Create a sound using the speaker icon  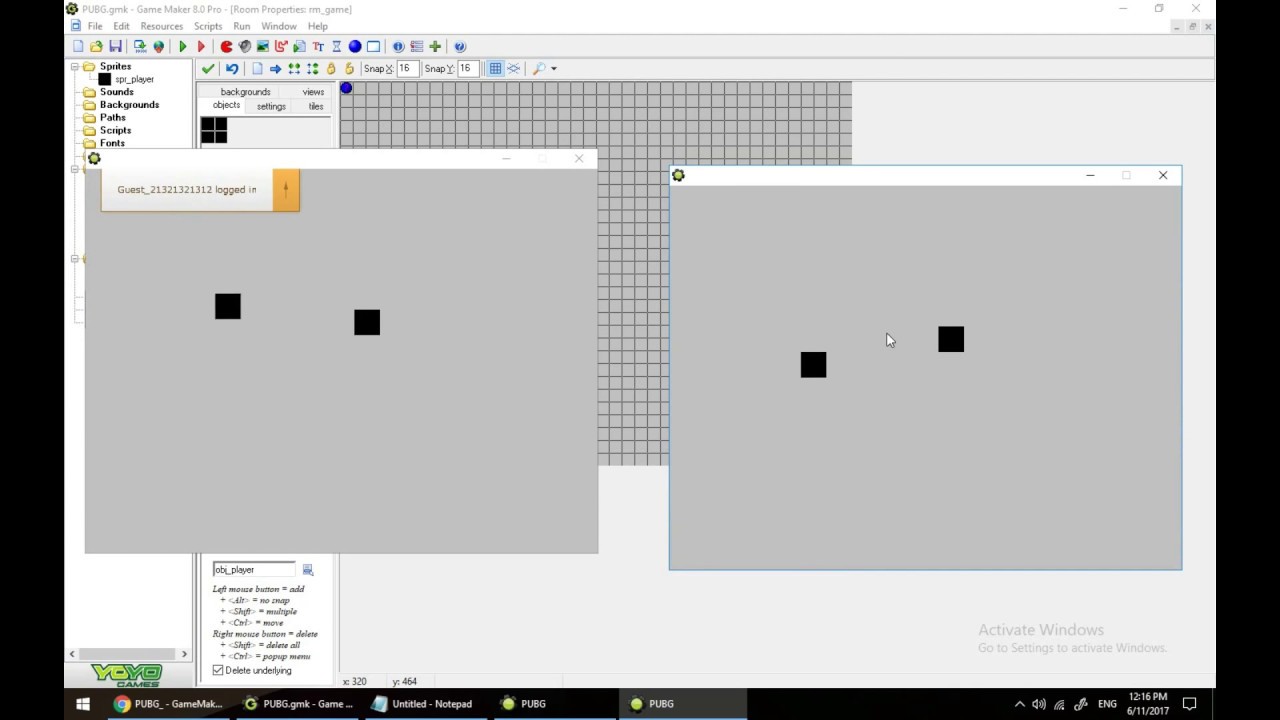click(x=245, y=46)
